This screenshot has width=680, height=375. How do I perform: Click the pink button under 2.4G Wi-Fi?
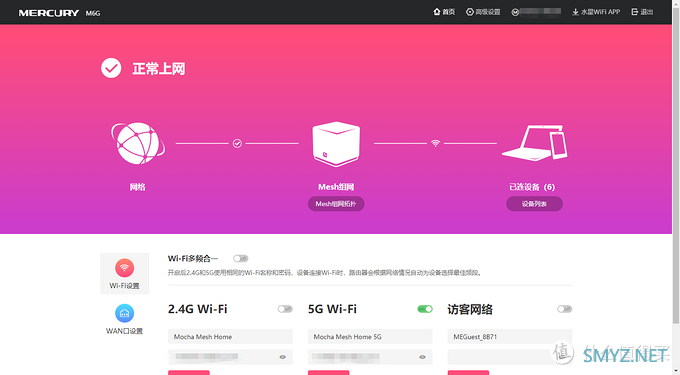point(189,372)
